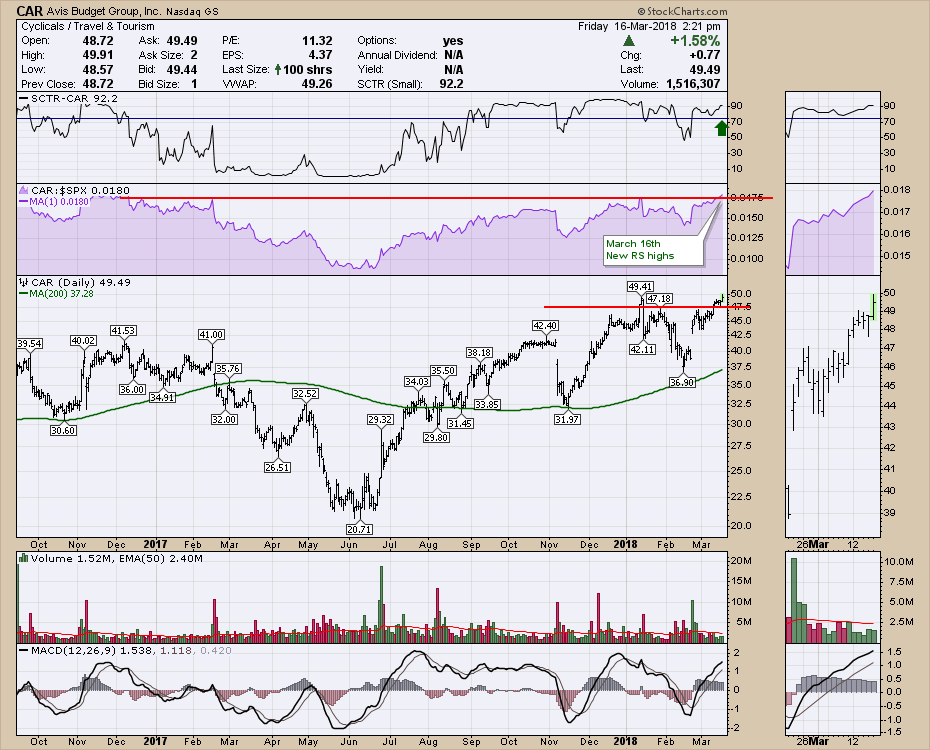Click the VWAP value '49.26'
The width and height of the screenshot is (930, 750).
(317, 84)
